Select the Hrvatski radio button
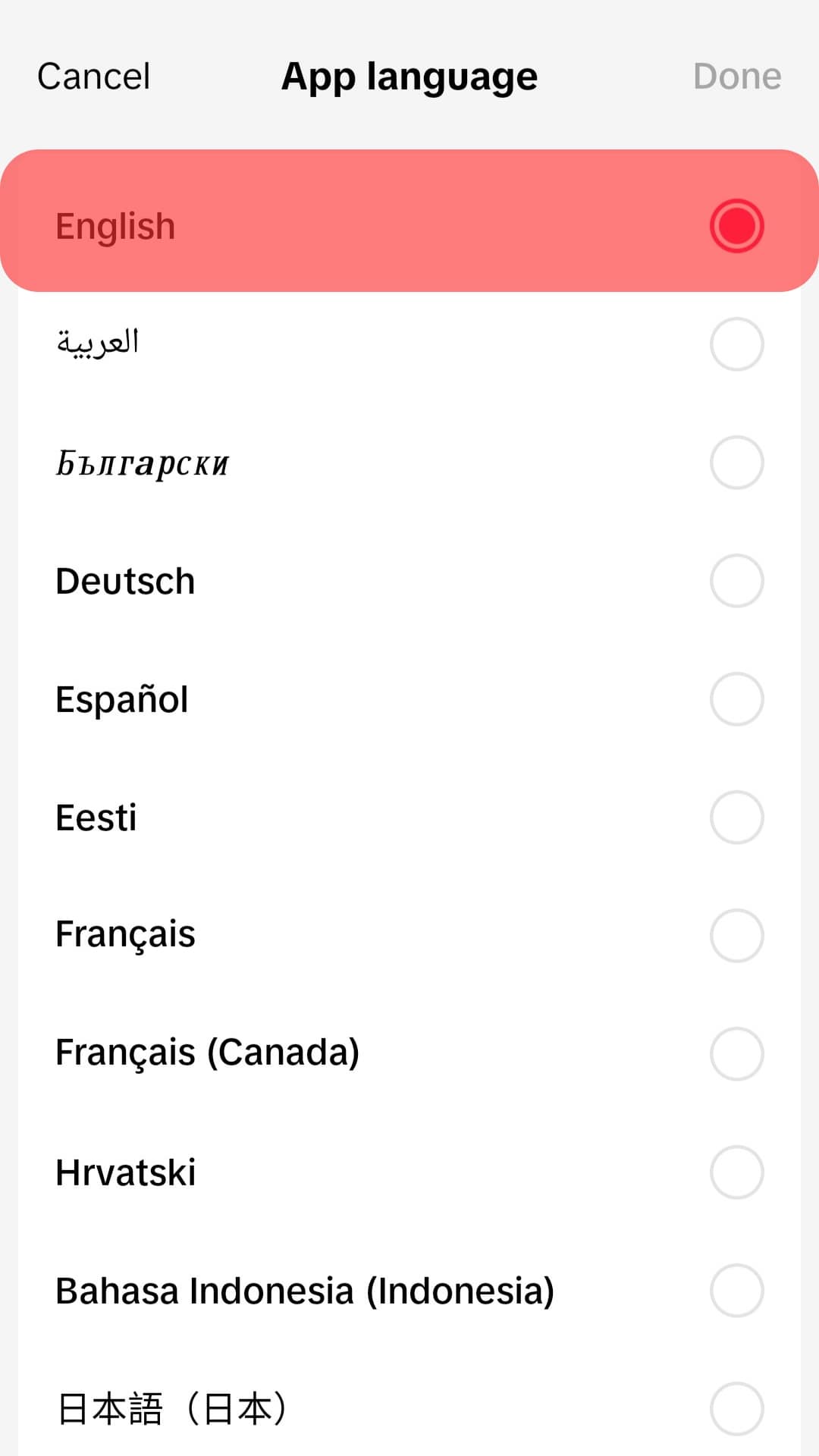The image size is (819, 1456). coord(736,1172)
